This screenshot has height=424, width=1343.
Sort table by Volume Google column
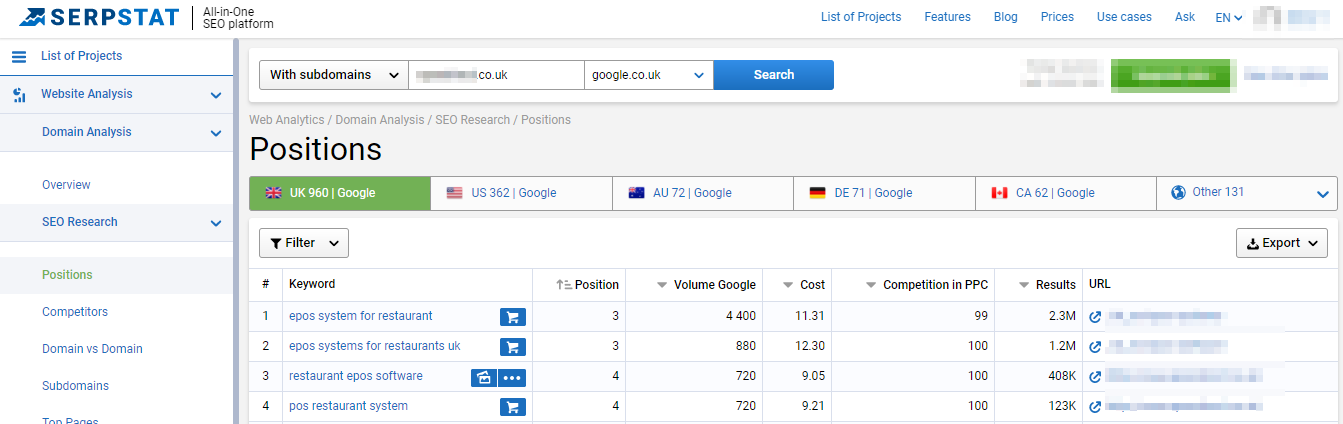point(707,285)
